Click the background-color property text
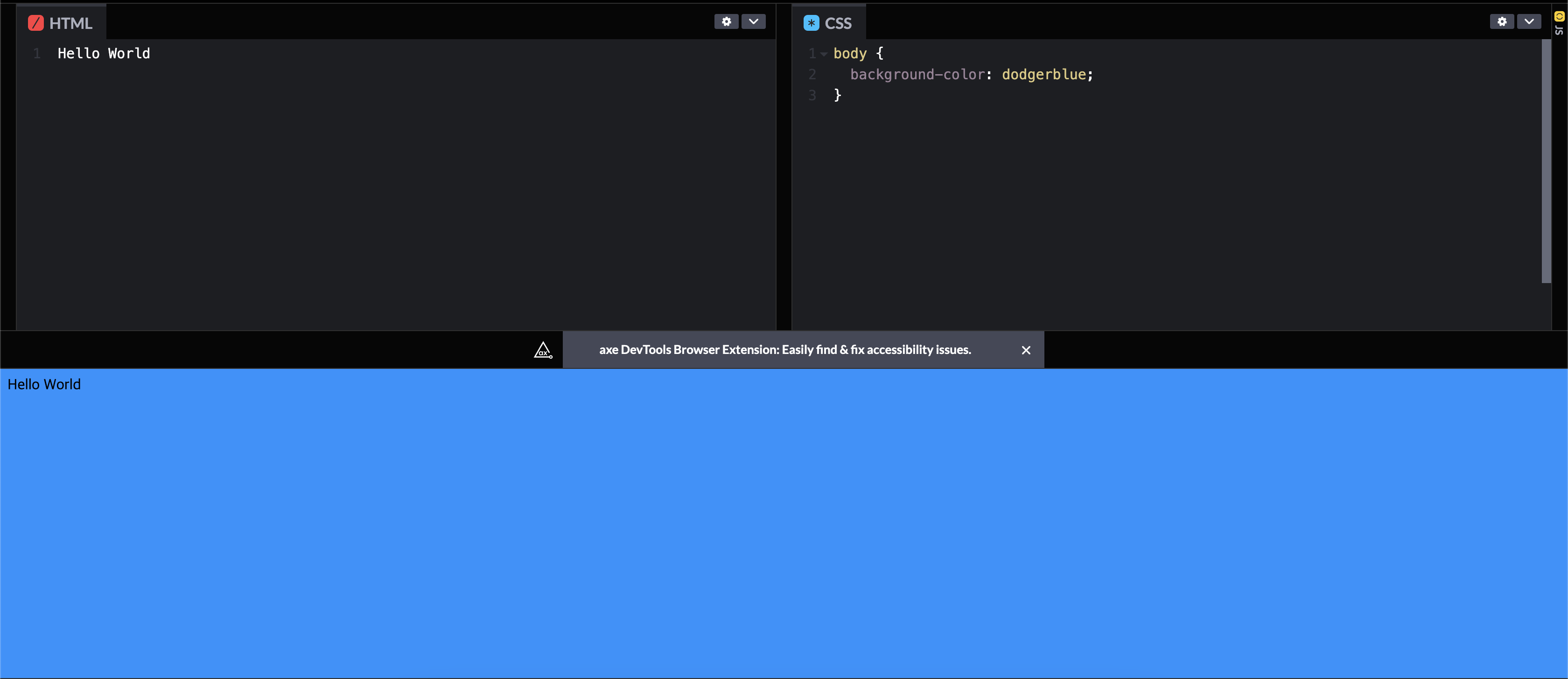1568x679 pixels. pyautogui.click(x=917, y=74)
